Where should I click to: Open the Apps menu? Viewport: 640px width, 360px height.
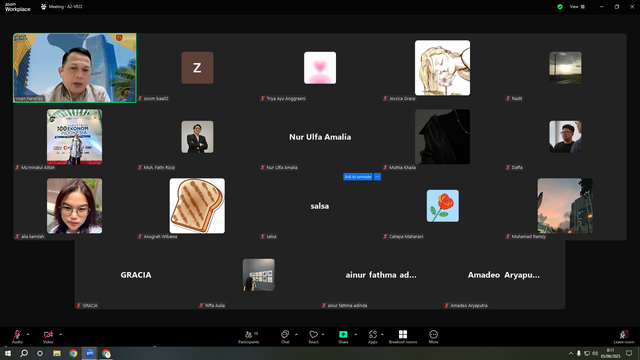(373, 337)
